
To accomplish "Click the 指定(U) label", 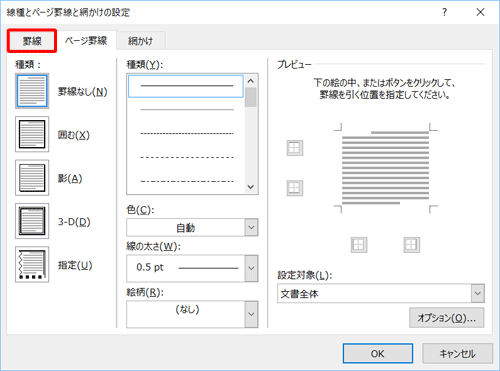I will [x=75, y=265].
